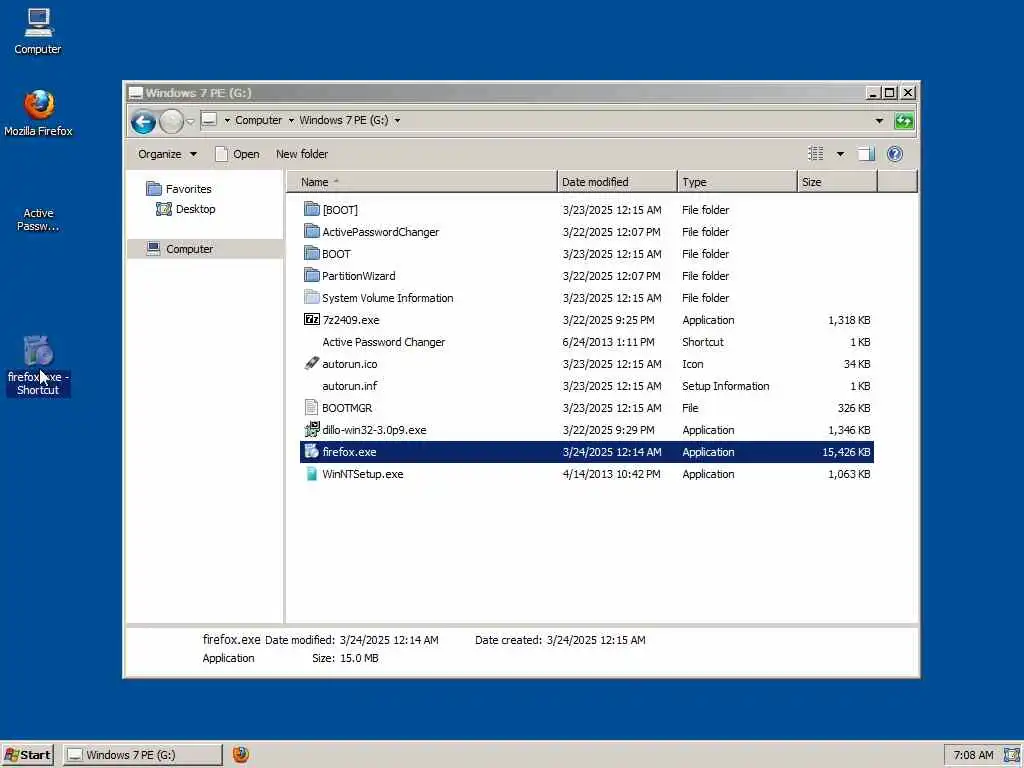Image resolution: width=1024 pixels, height=768 pixels.
Task: Click the grayed forward navigation arrow
Action: [x=171, y=121]
